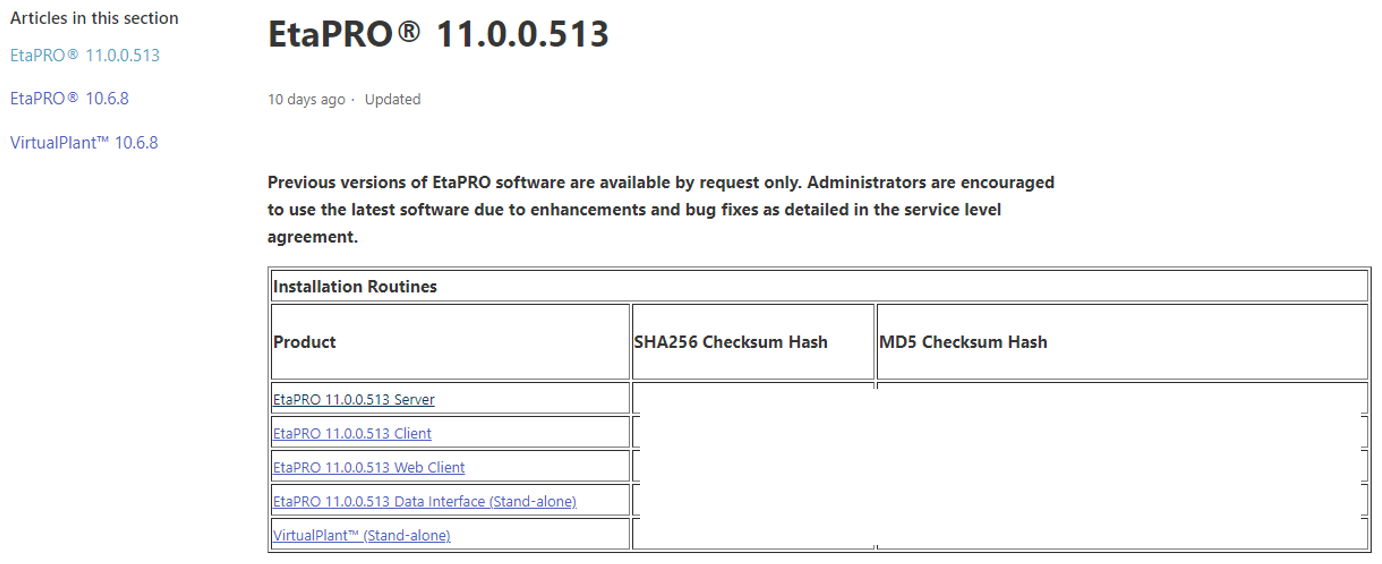Click the 'Updated' label
This screenshot has width=1382, height=564.
pyautogui.click(x=392, y=99)
